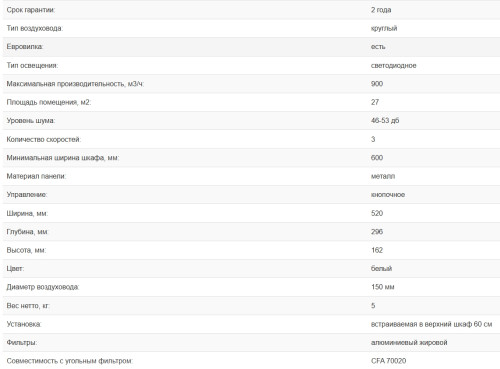Select 'встраиваемая в верхний шкаф 60 см' text
The height and width of the screenshot is (369, 500).
tap(432, 324)
